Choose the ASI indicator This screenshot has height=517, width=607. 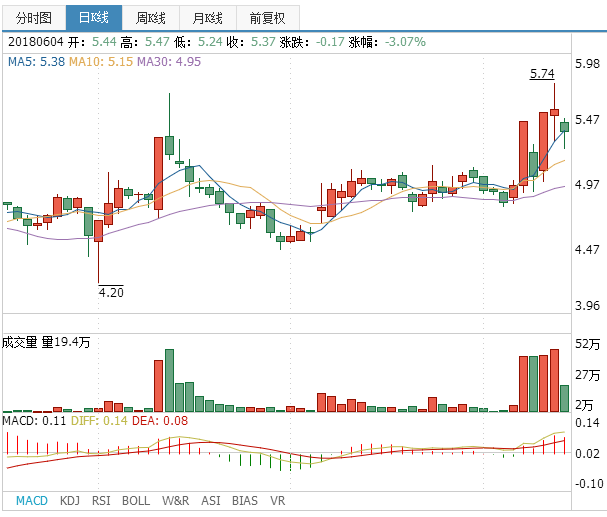tap(211, 501)
